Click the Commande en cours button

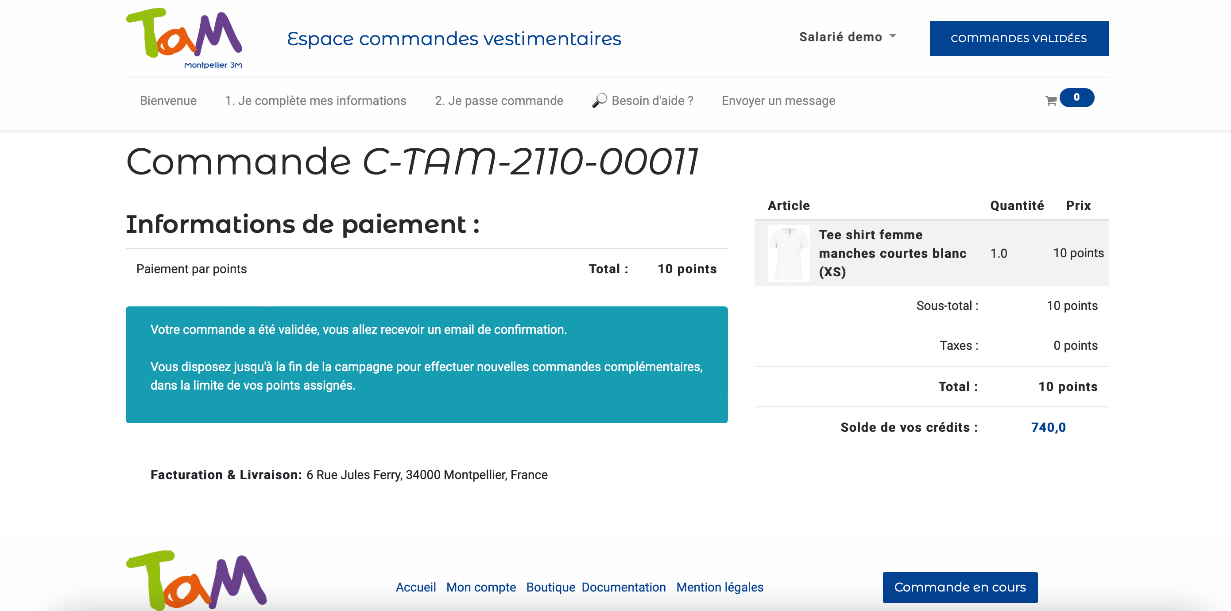[959, 587]
